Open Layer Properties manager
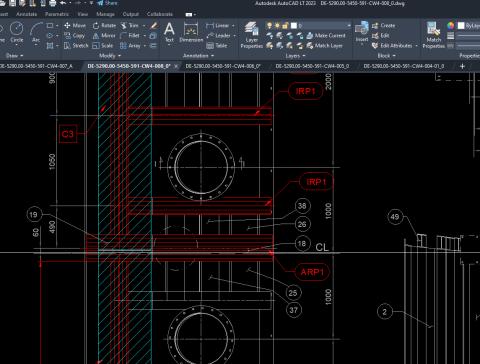 (x=252, y=35)
